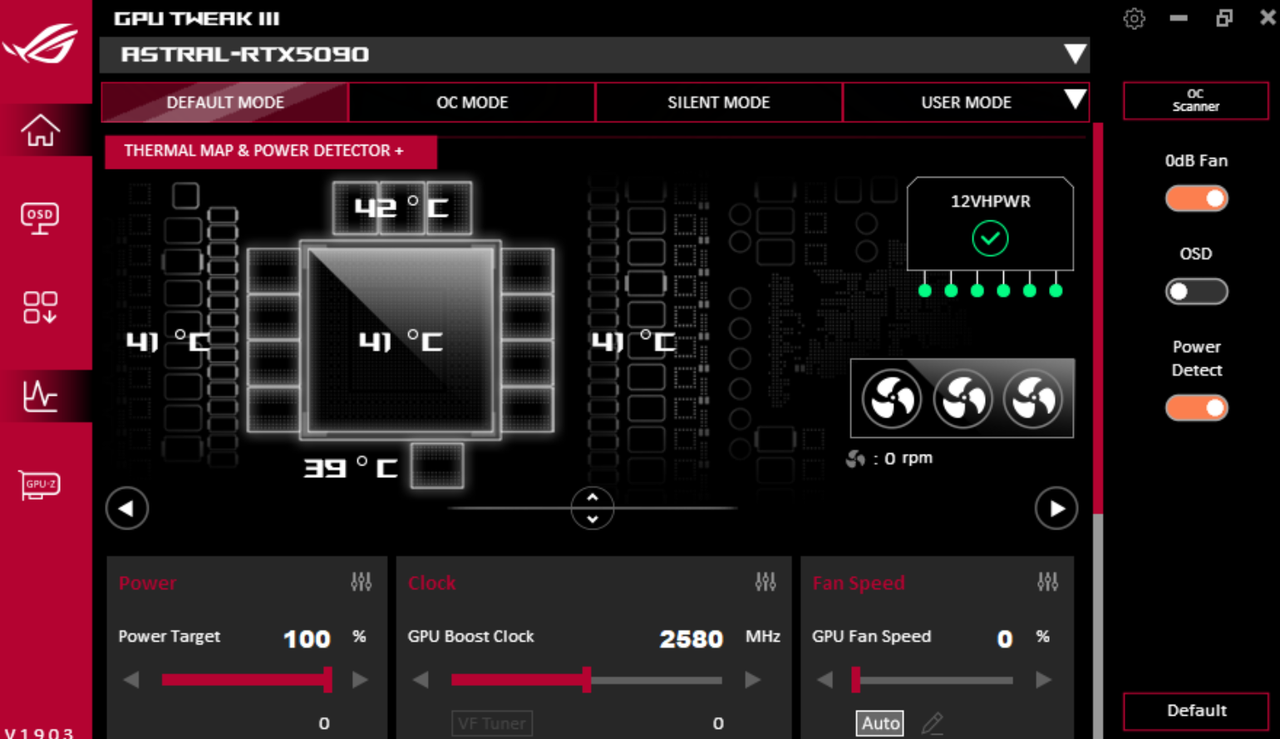The width and height of the screenshot is (1280, 739).
Task: Turn off Power Detect
Action: [1196, 407]
